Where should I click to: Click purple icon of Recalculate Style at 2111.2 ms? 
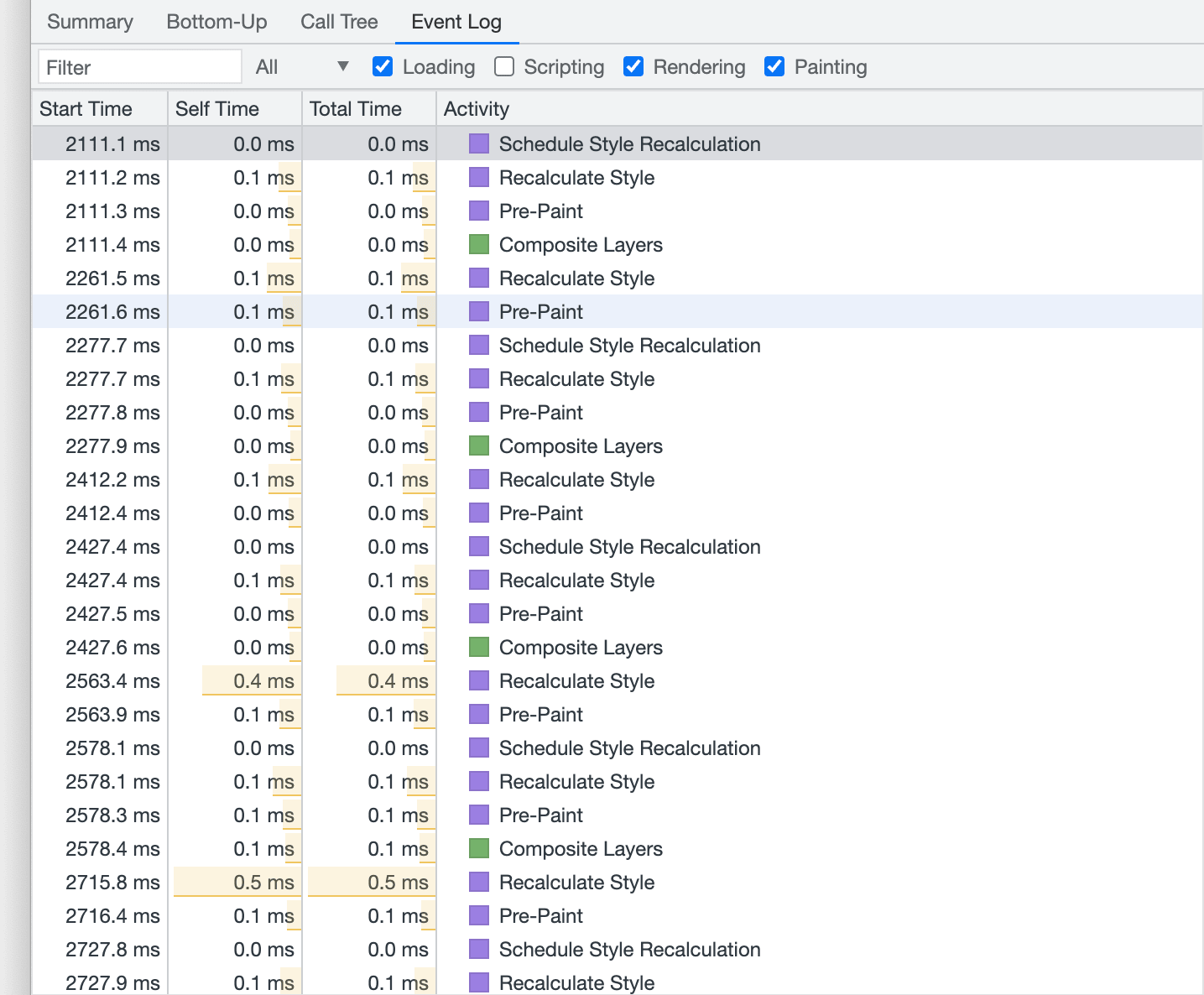tap(479, 177)
